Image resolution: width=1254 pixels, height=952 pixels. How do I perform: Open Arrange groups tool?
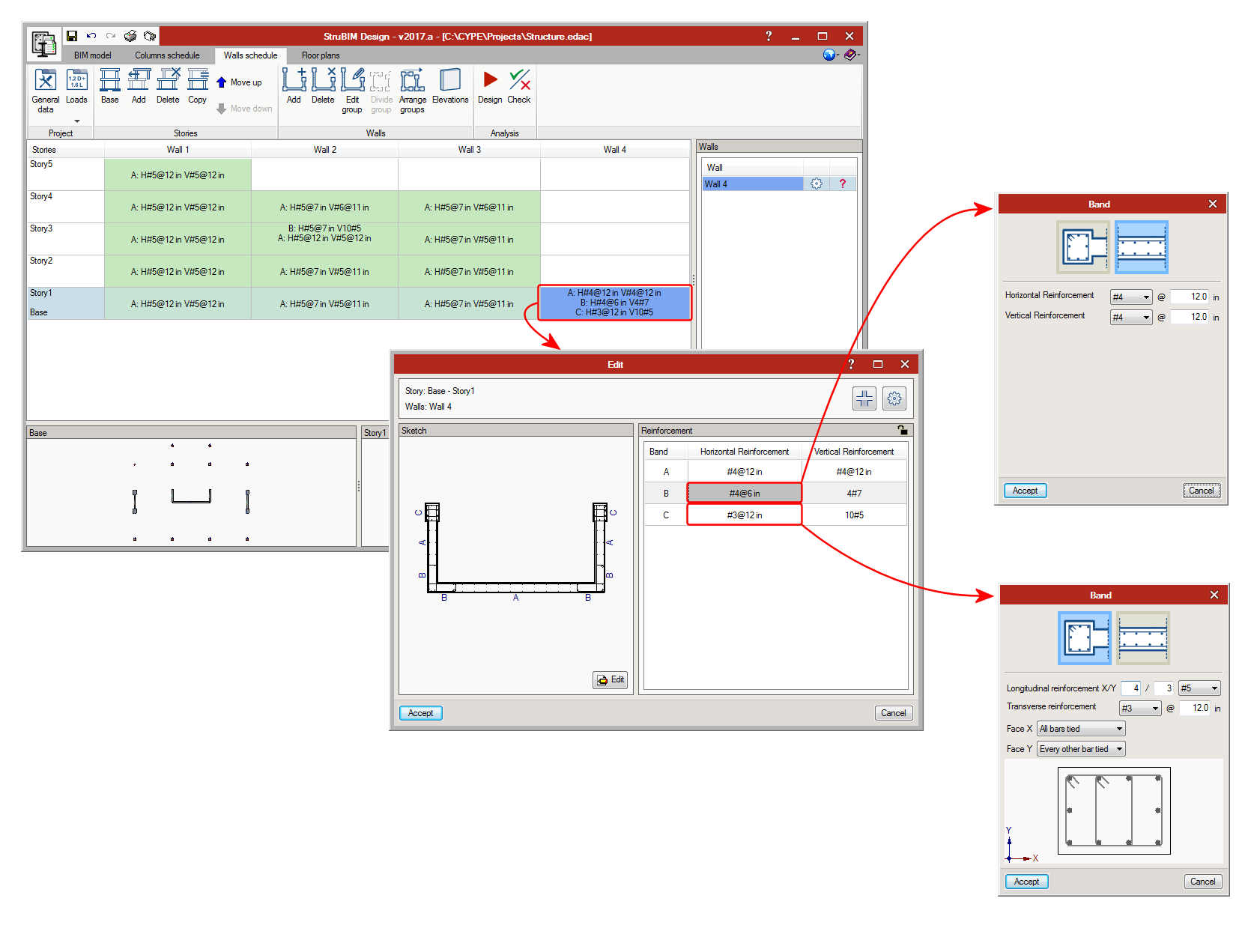[x=412, y=90]
